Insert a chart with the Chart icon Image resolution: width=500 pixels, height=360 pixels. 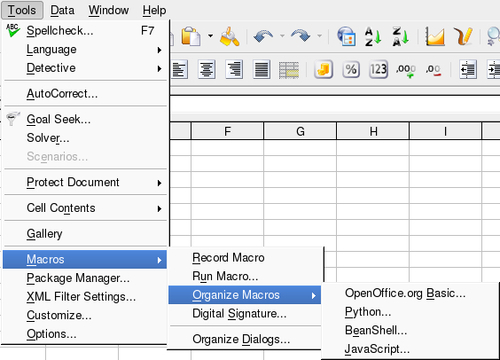435,36
